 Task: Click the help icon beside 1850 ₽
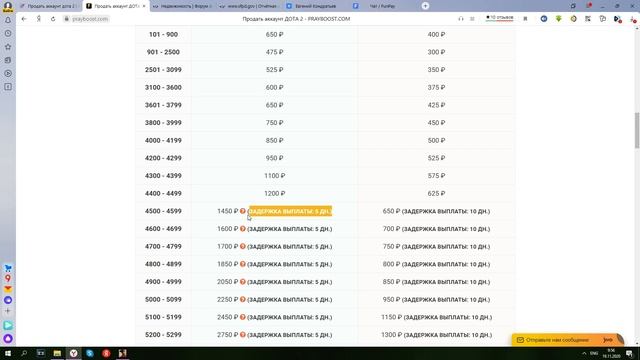coord(242,264)
